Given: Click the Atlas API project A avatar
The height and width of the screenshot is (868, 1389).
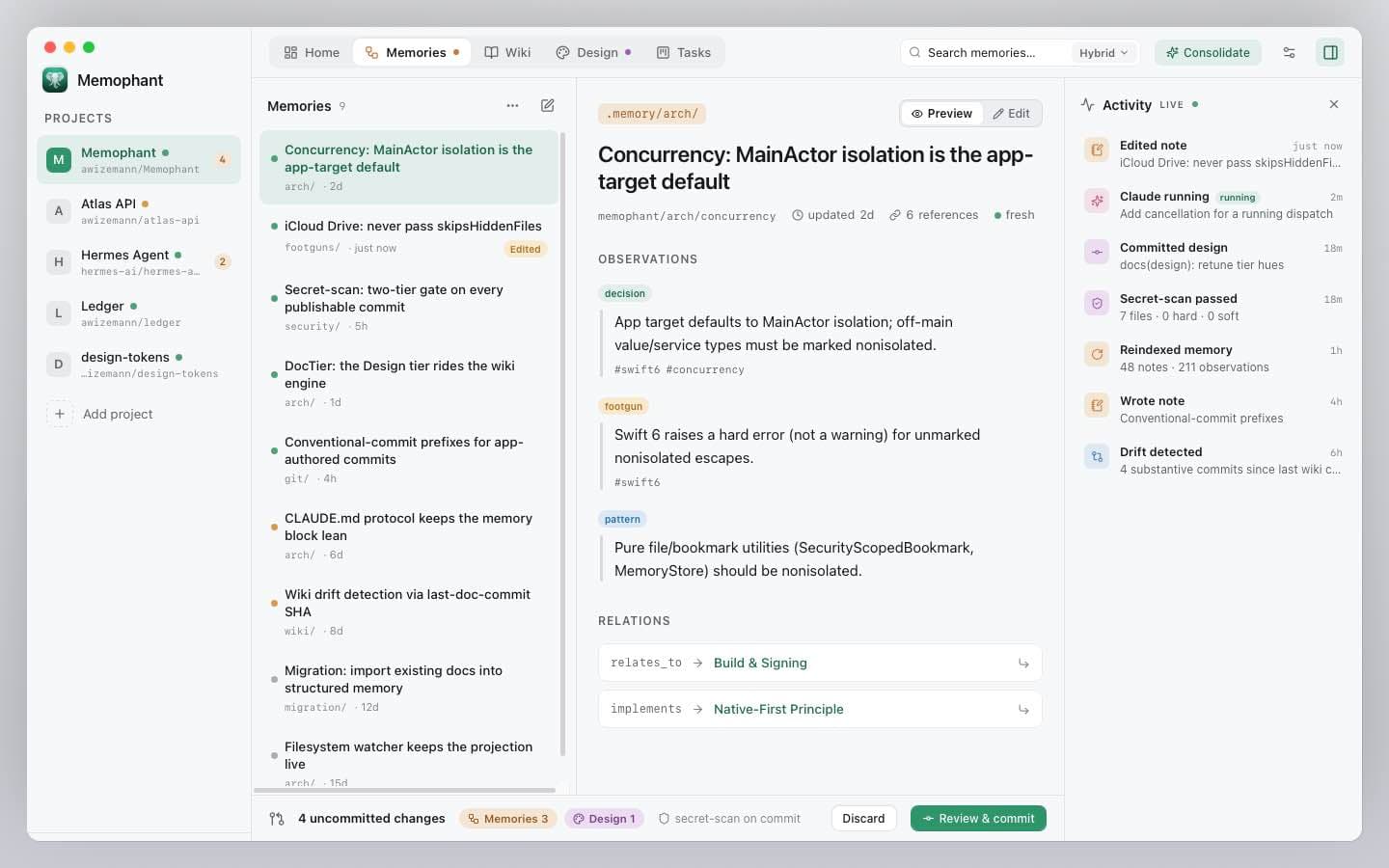Looking at the screenshot, I should [x=59, y=211].
